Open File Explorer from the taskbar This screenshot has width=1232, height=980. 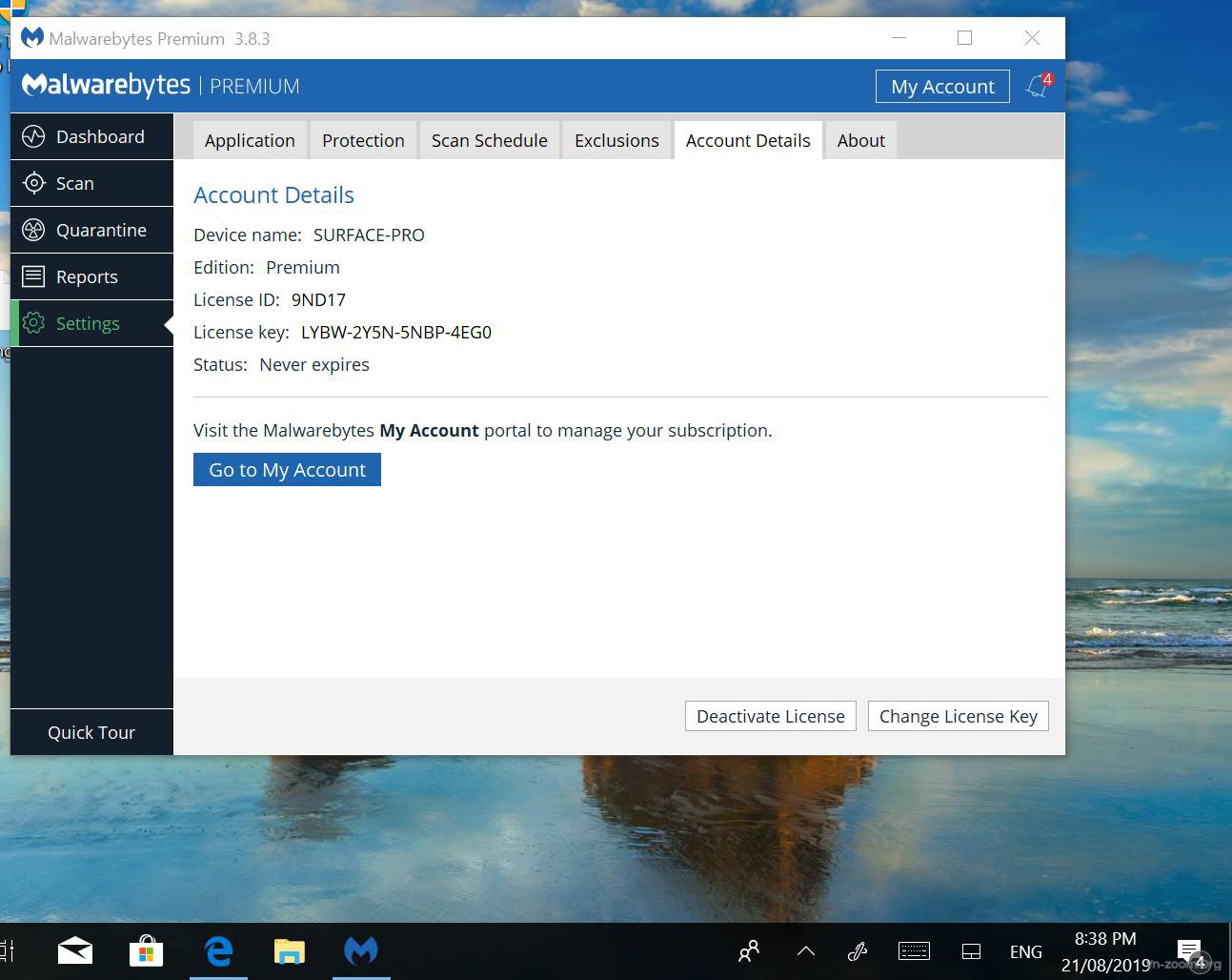(289, 950)
